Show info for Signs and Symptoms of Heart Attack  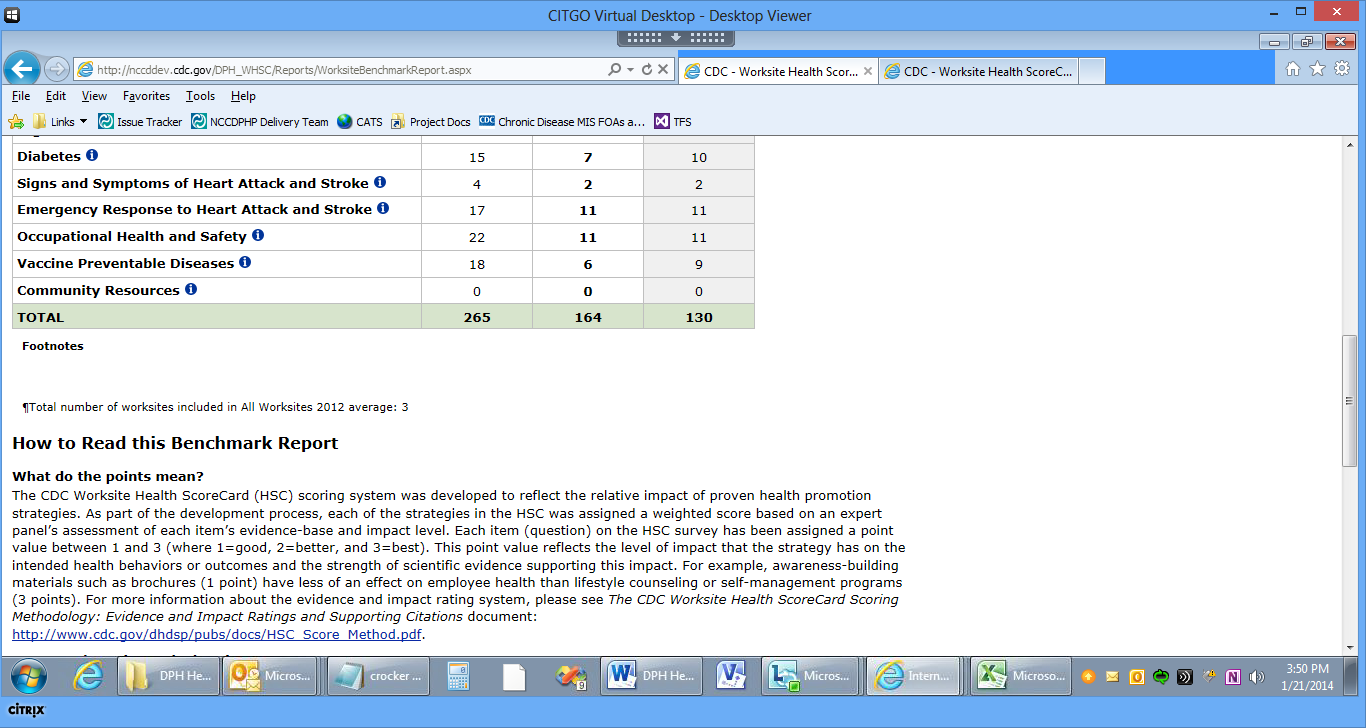(380, 183)
